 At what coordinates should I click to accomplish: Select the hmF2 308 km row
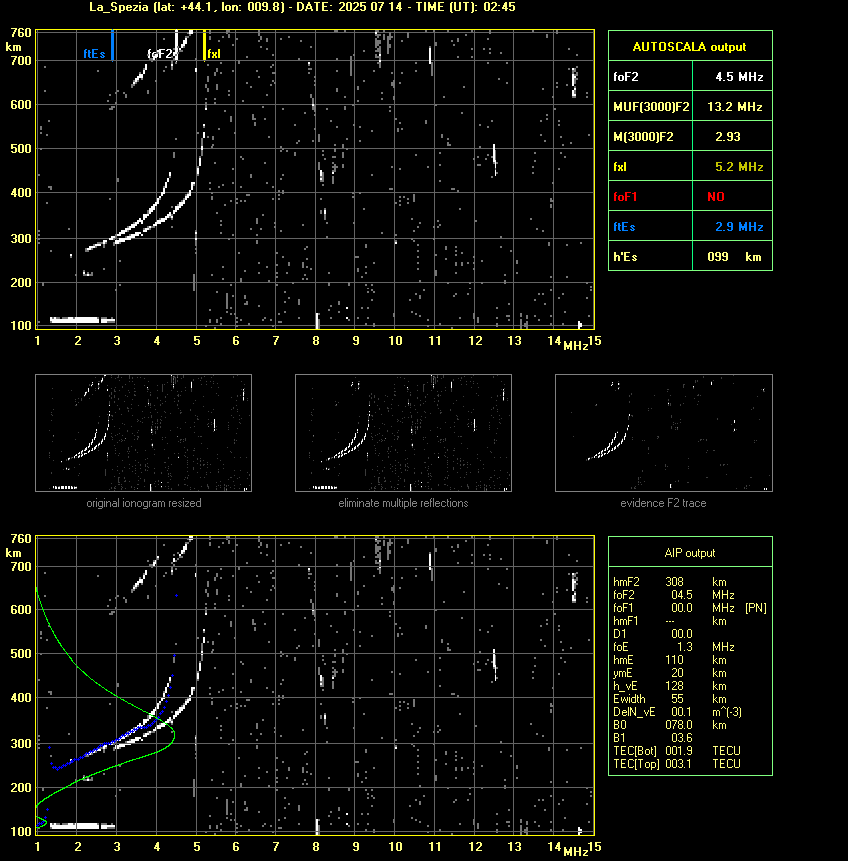tap(670, 582)
